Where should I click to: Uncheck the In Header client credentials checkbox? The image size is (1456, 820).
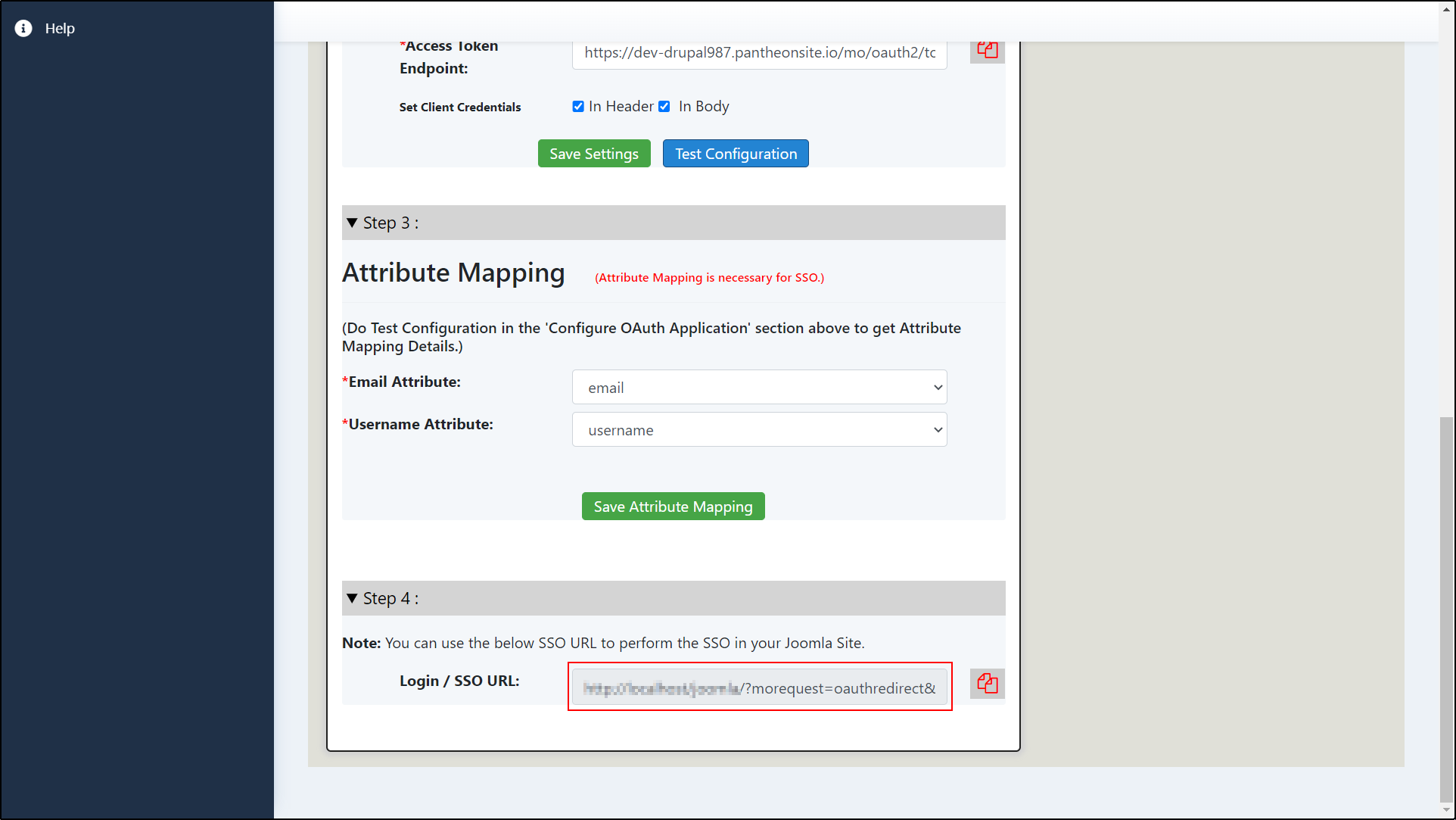(x=578, y=106)
